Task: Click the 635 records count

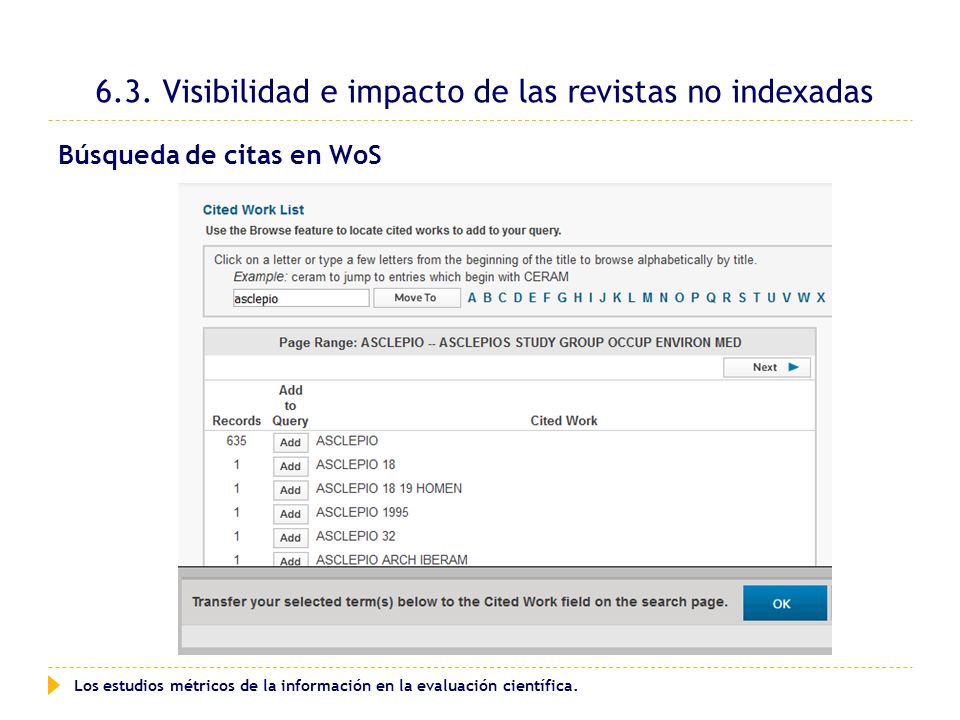Action: pyautogui.click(x=236, y=441)
